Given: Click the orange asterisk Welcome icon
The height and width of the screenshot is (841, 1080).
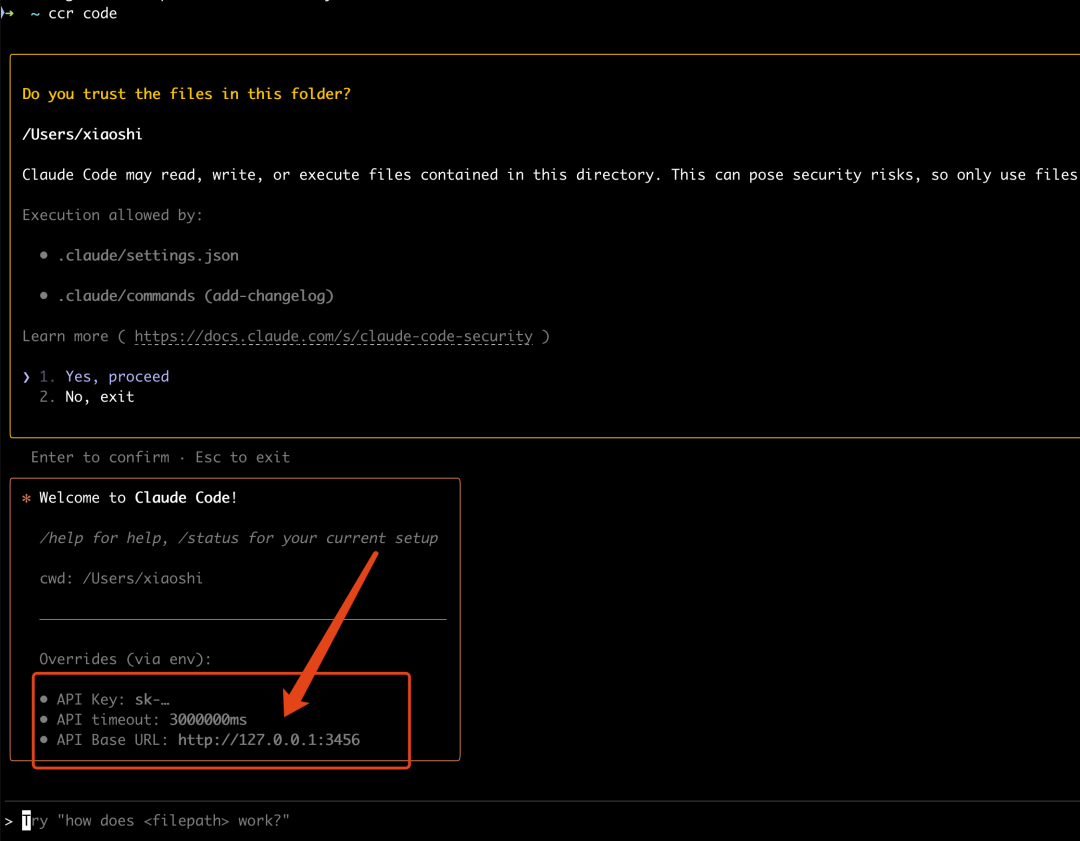Looking at the screenshot, I should pos(26,498).
